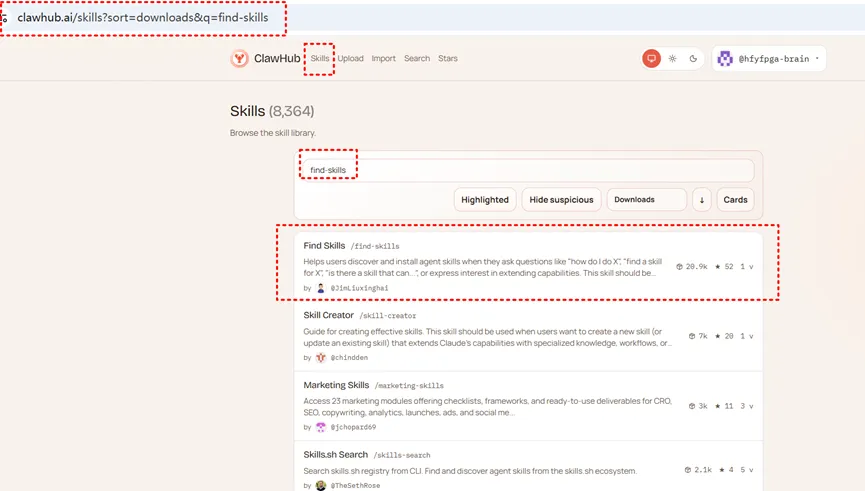Click the star icon beside 11

point(718,406)
